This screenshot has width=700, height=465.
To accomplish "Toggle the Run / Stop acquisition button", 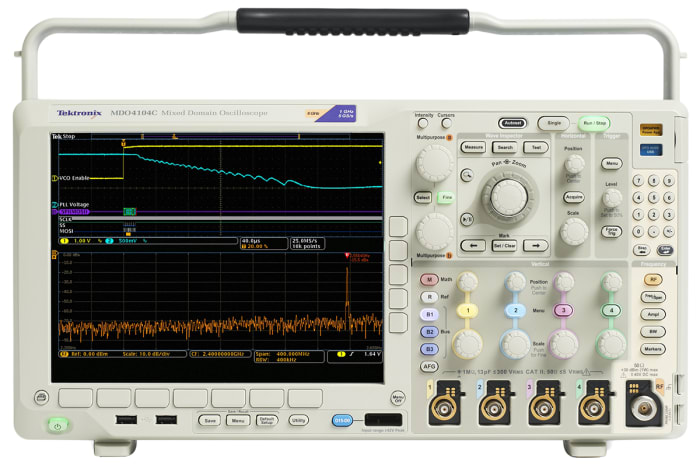I will click(594, 123).
